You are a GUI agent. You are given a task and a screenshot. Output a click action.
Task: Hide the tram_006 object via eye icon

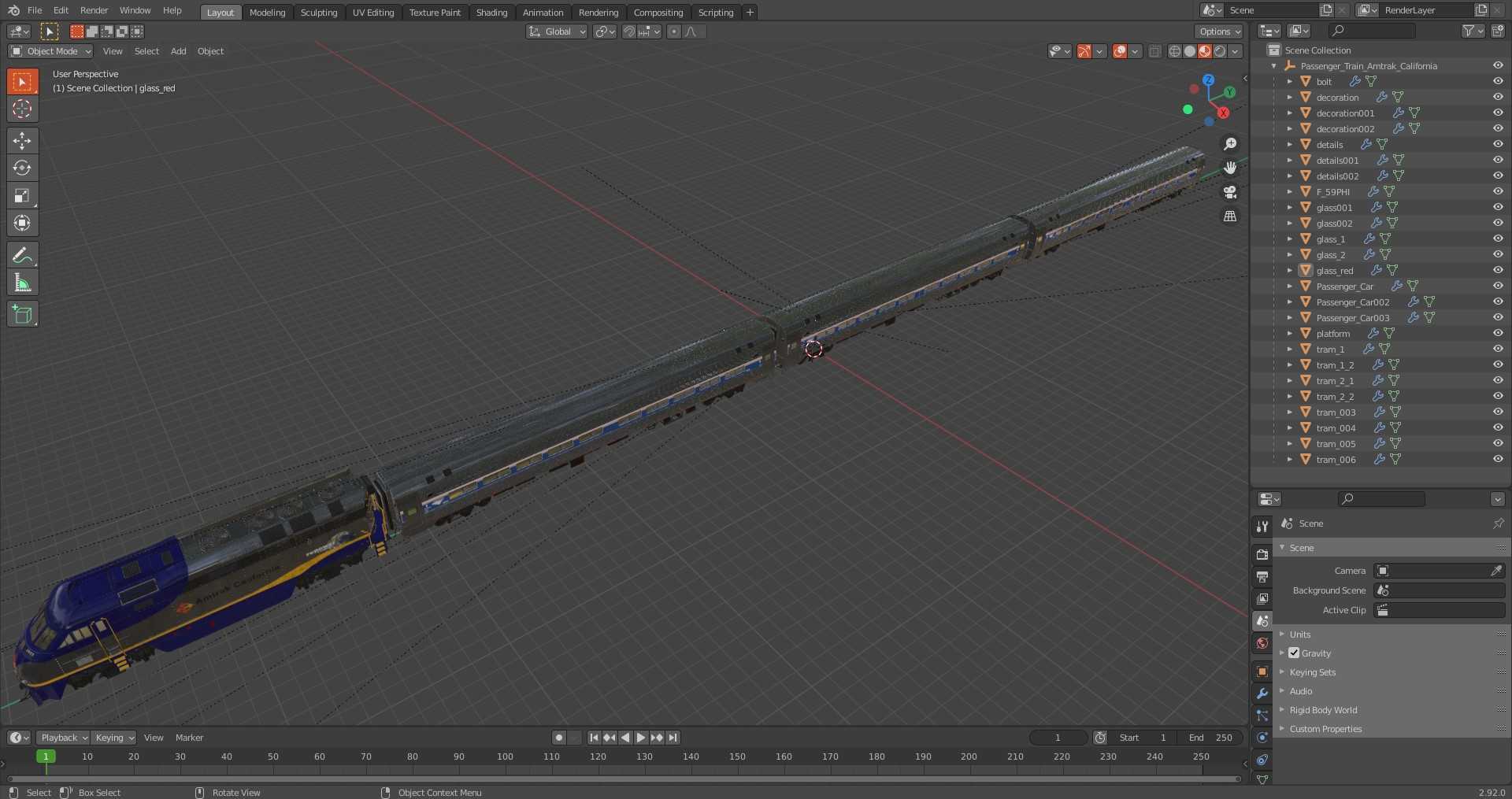point(1498,459)
